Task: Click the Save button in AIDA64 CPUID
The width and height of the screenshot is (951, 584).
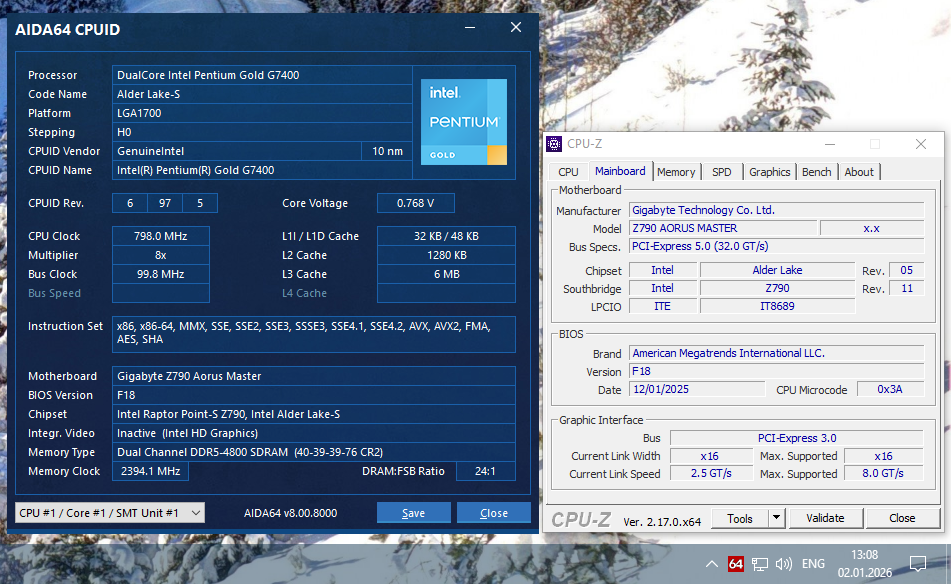Action: click(414, 513)
